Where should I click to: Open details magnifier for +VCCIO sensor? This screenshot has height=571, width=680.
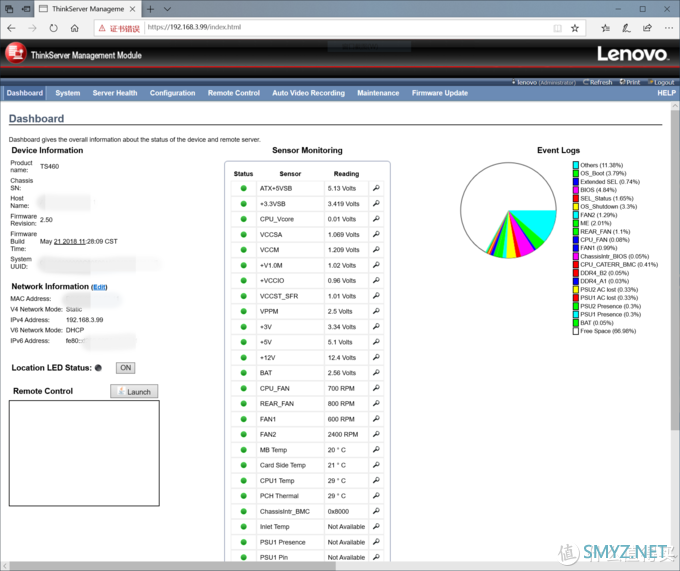click(x=376, y=281)
